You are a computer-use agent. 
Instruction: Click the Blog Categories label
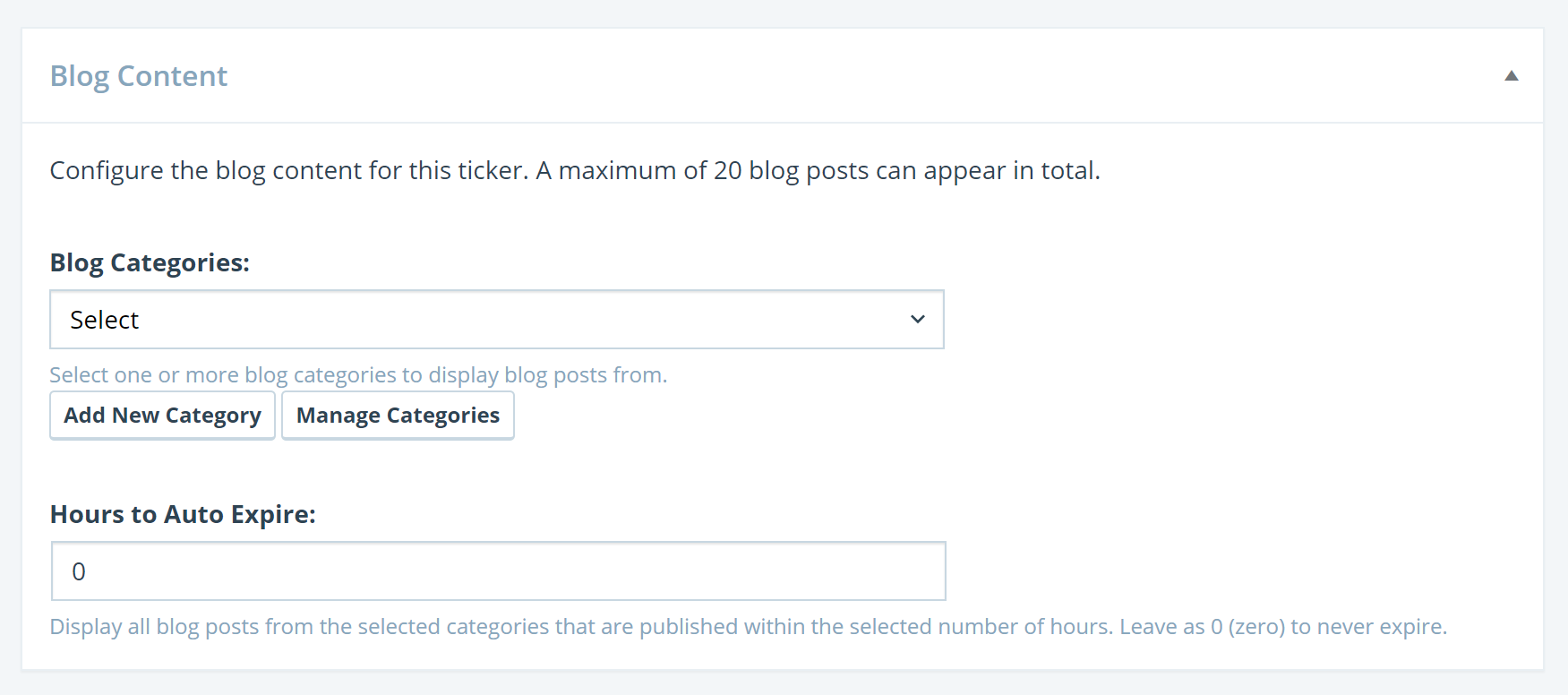click(150, 262)
